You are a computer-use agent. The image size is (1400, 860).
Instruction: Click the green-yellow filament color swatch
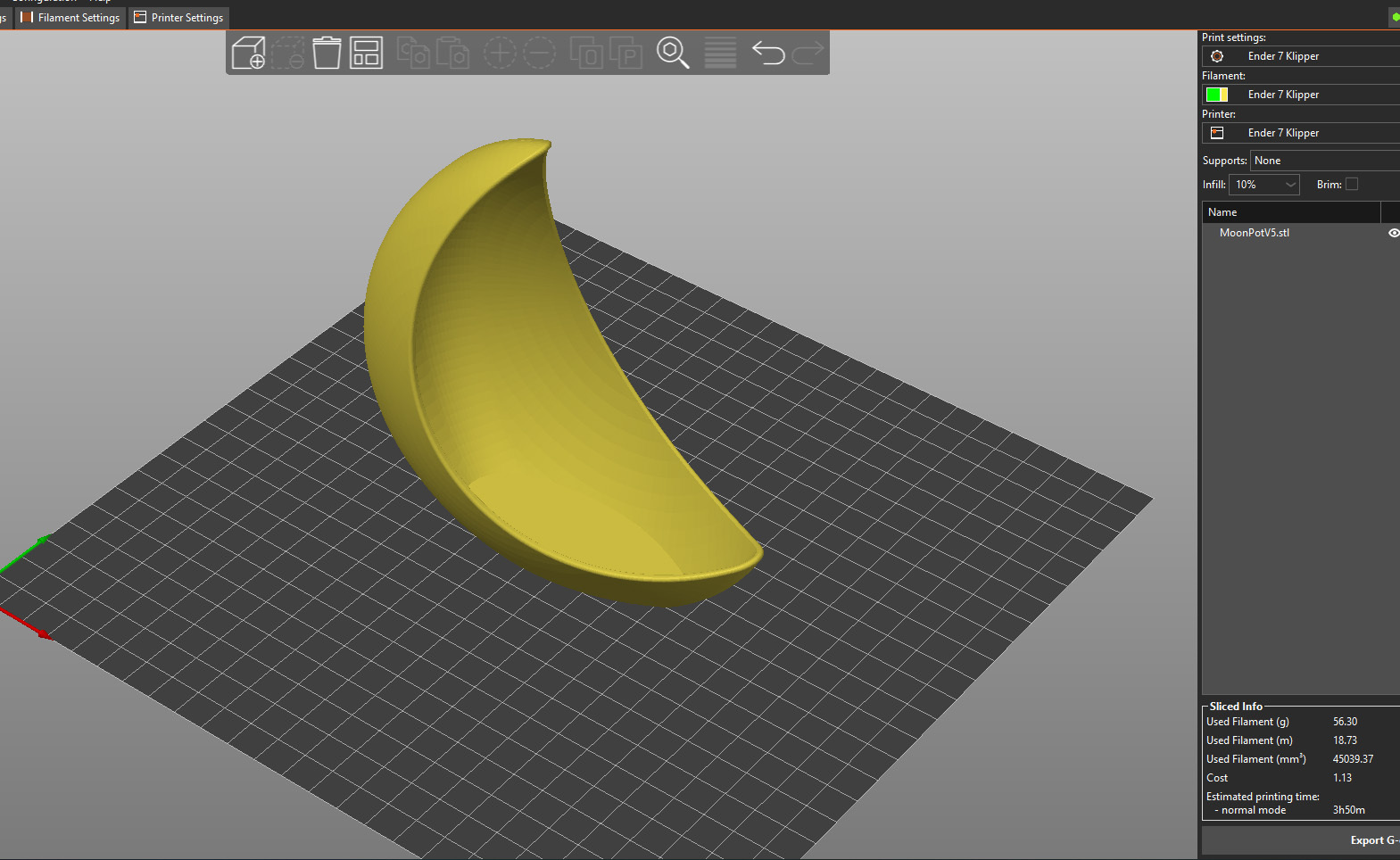click(x=1217, y=95)
